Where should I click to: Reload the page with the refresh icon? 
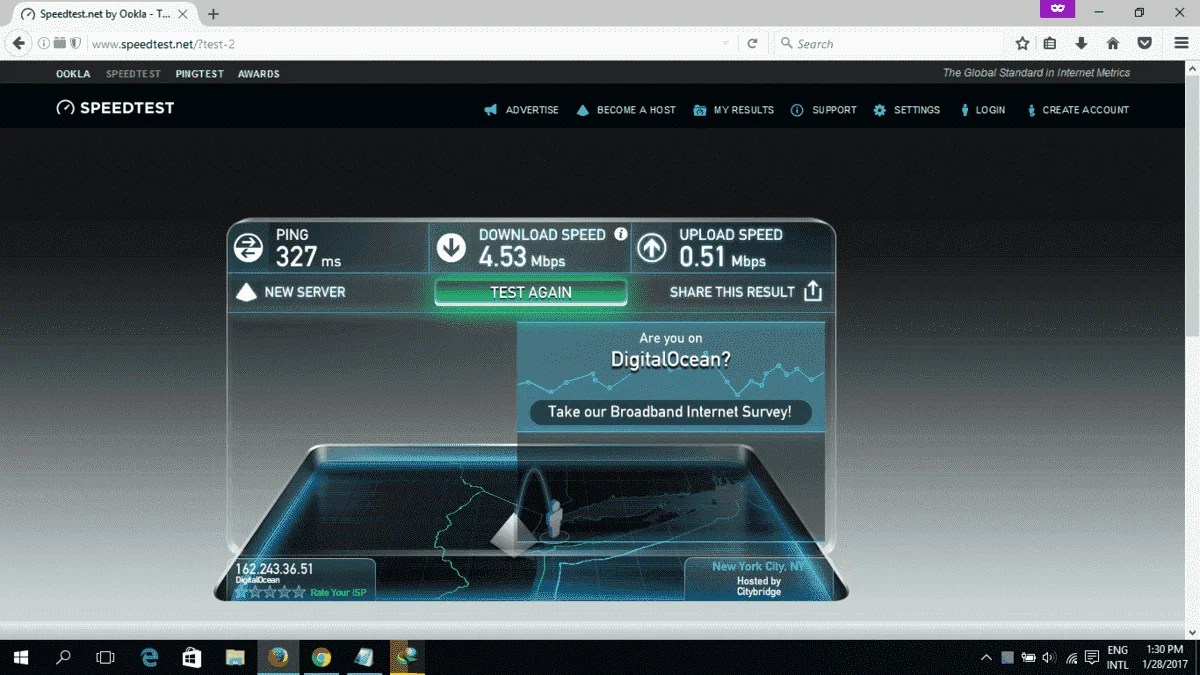(x=753, y=44)
